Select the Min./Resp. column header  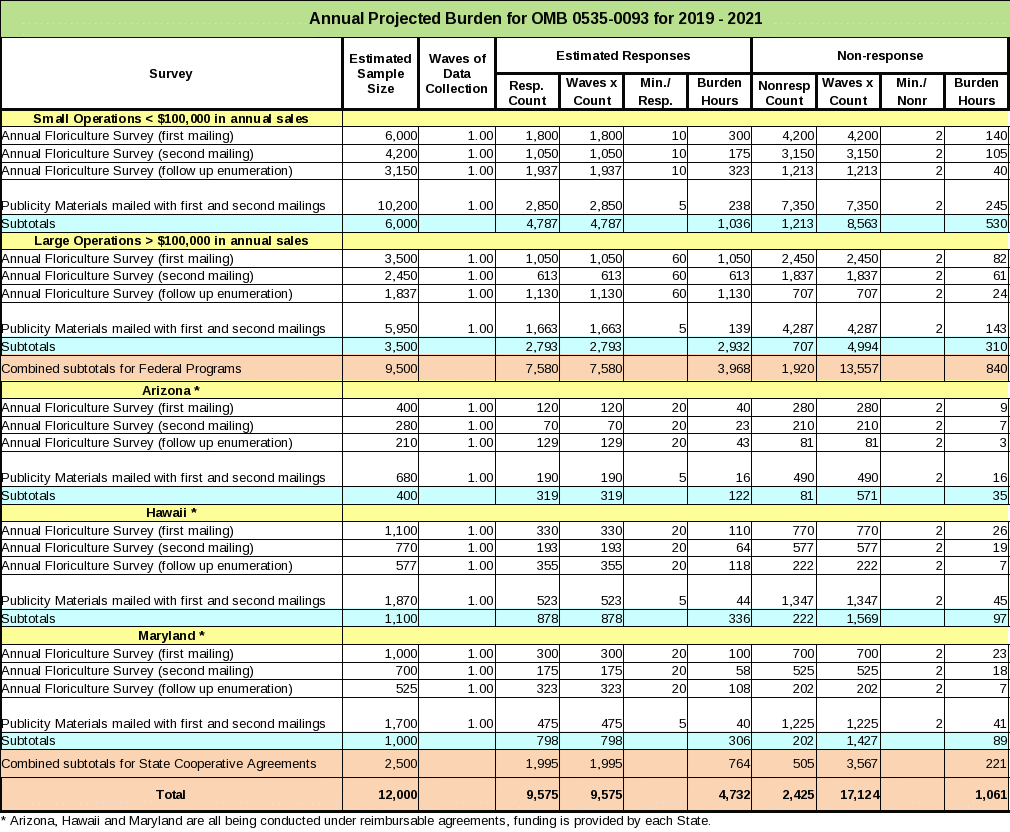(655, 92)
